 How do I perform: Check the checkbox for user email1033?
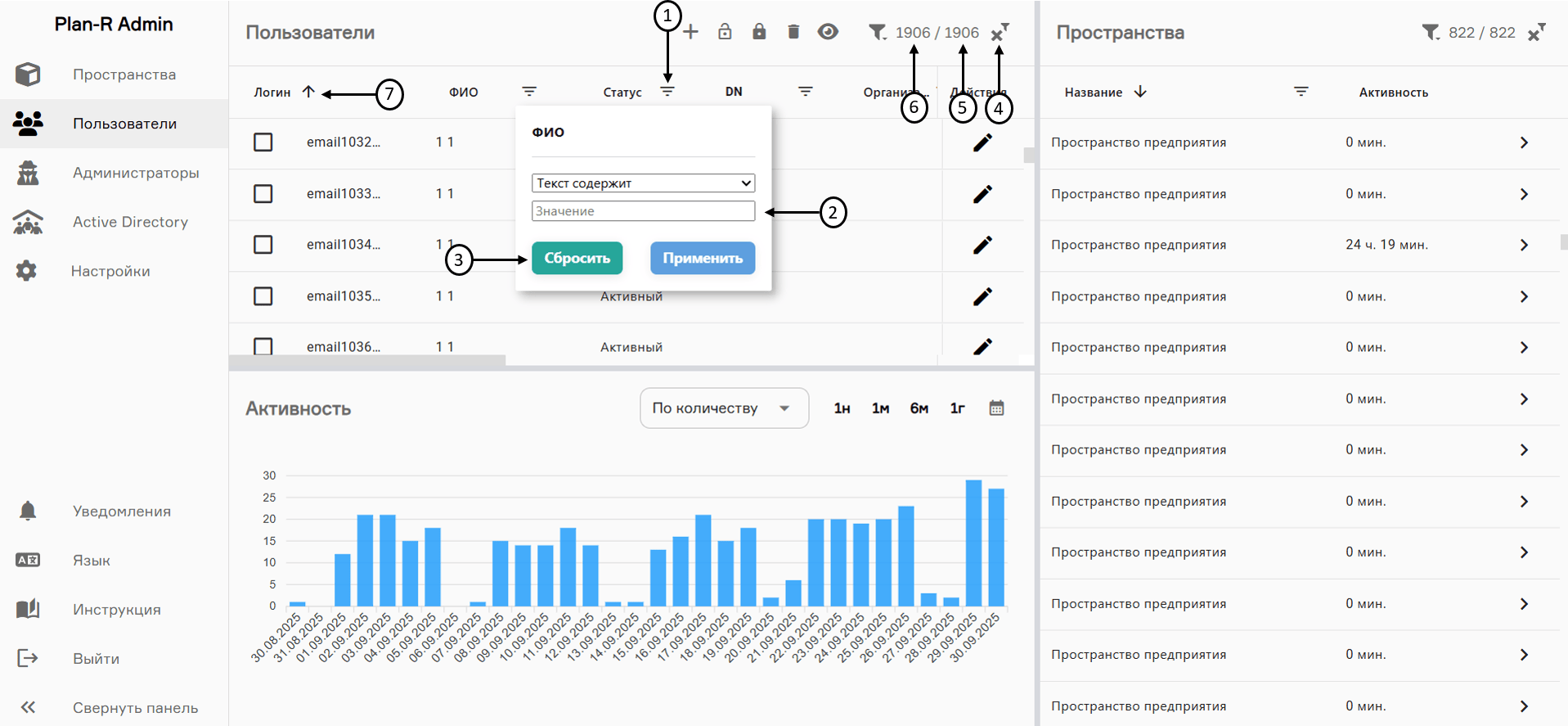263,194
